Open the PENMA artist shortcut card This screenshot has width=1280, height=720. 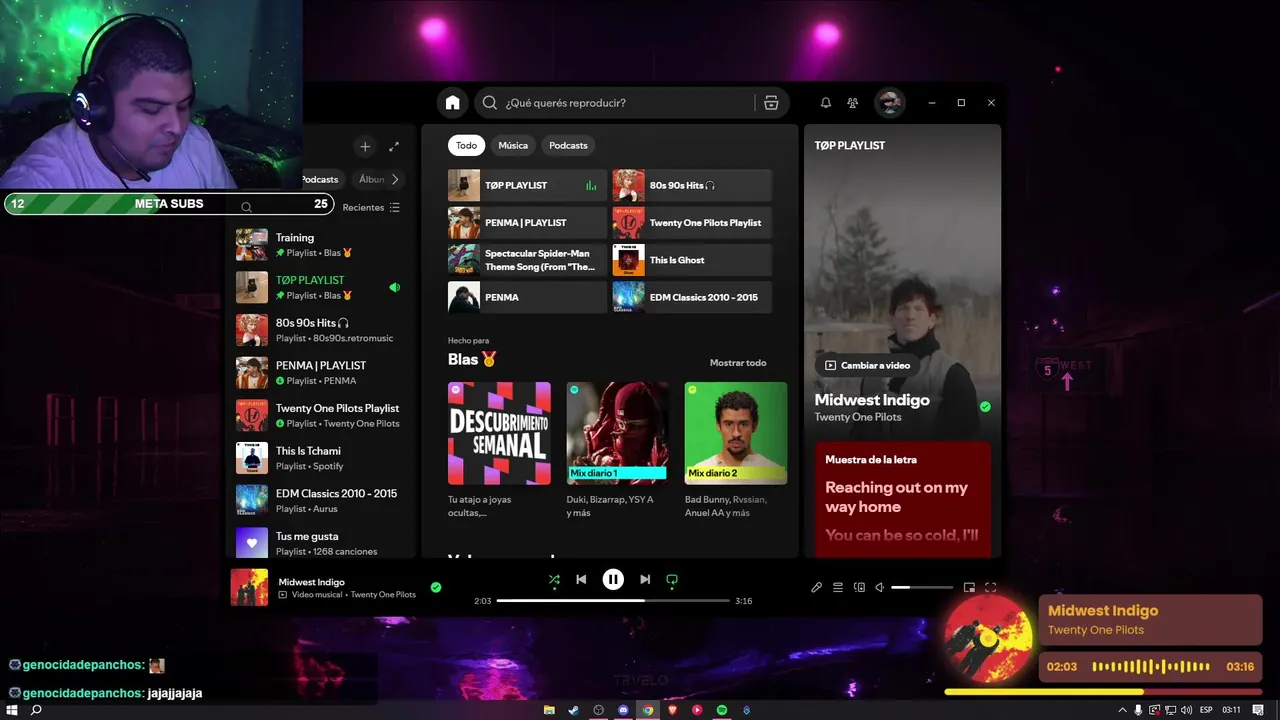pyautogui.click(x=527, y=297)
